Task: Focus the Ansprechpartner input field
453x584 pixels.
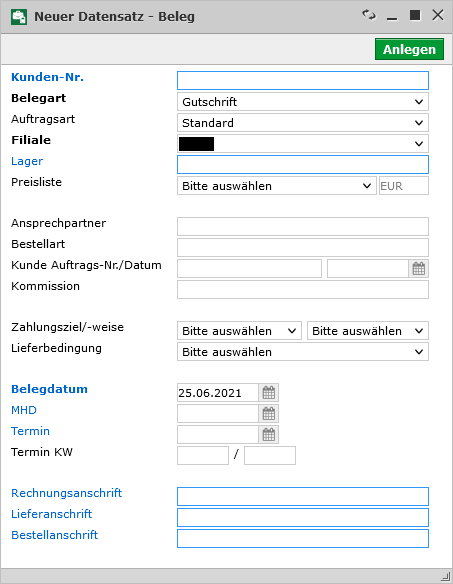Action: coord(303,226)
